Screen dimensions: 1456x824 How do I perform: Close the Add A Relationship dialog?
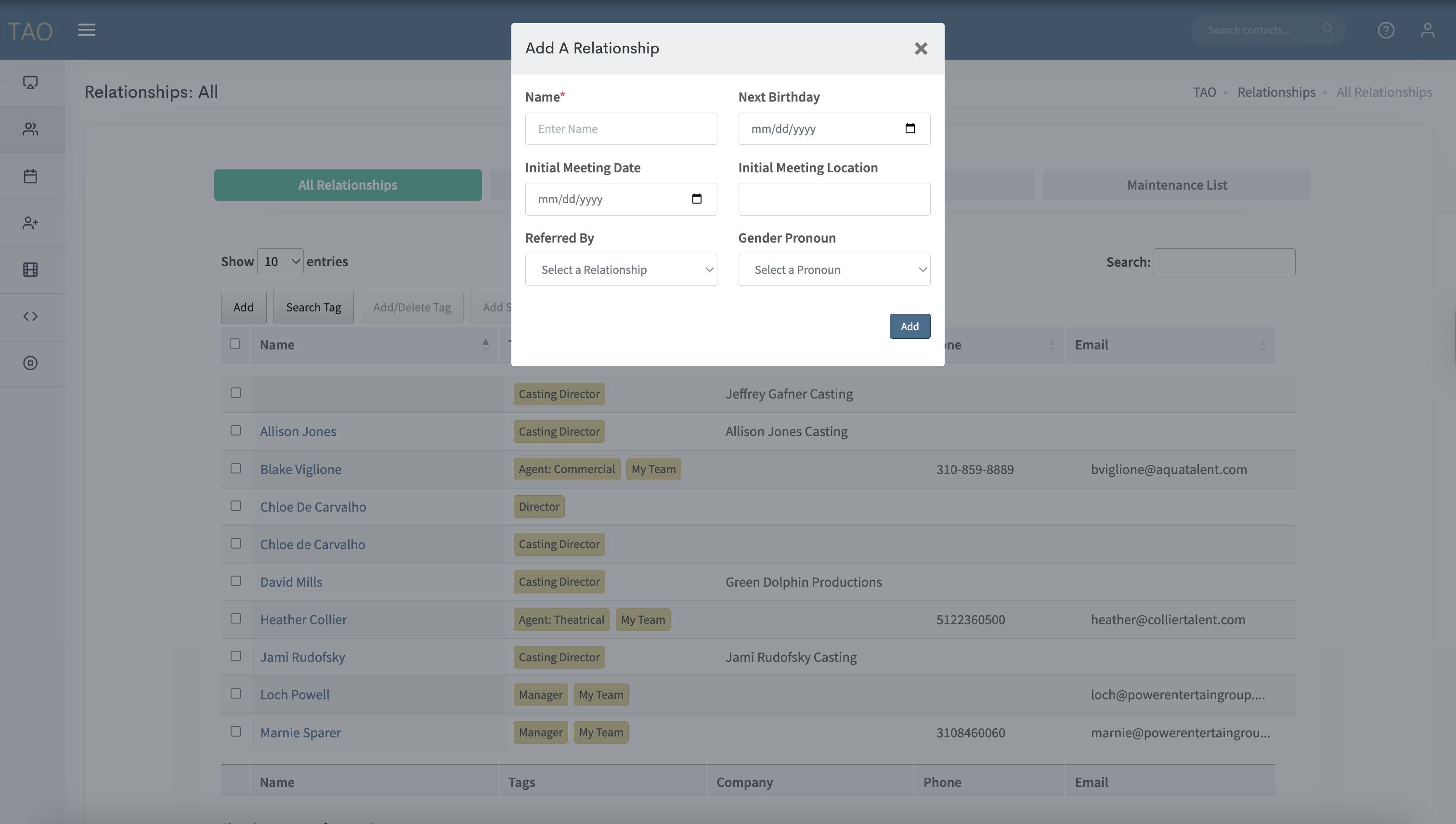pos(921,49)
